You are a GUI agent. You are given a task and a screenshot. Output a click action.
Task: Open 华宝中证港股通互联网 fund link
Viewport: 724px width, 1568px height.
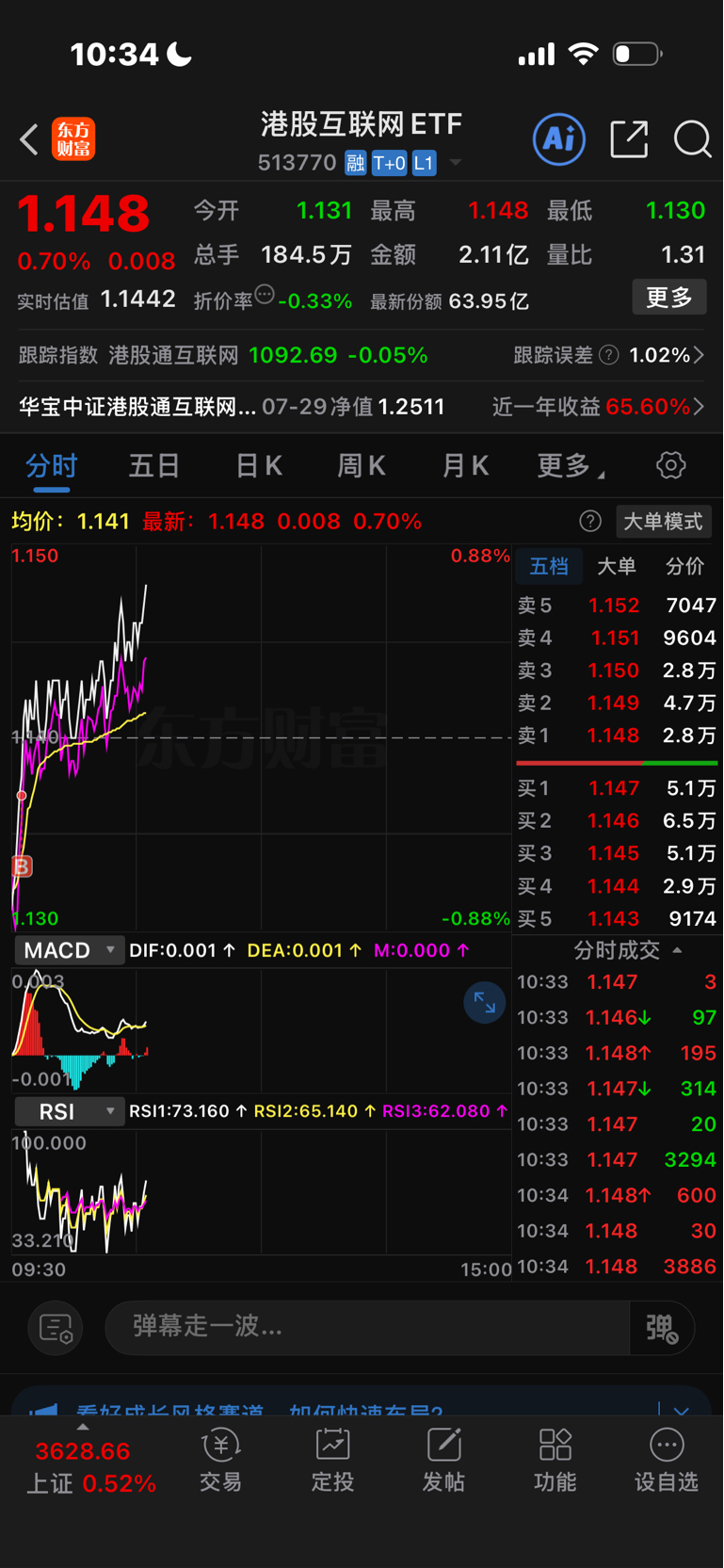click(137, 407)
